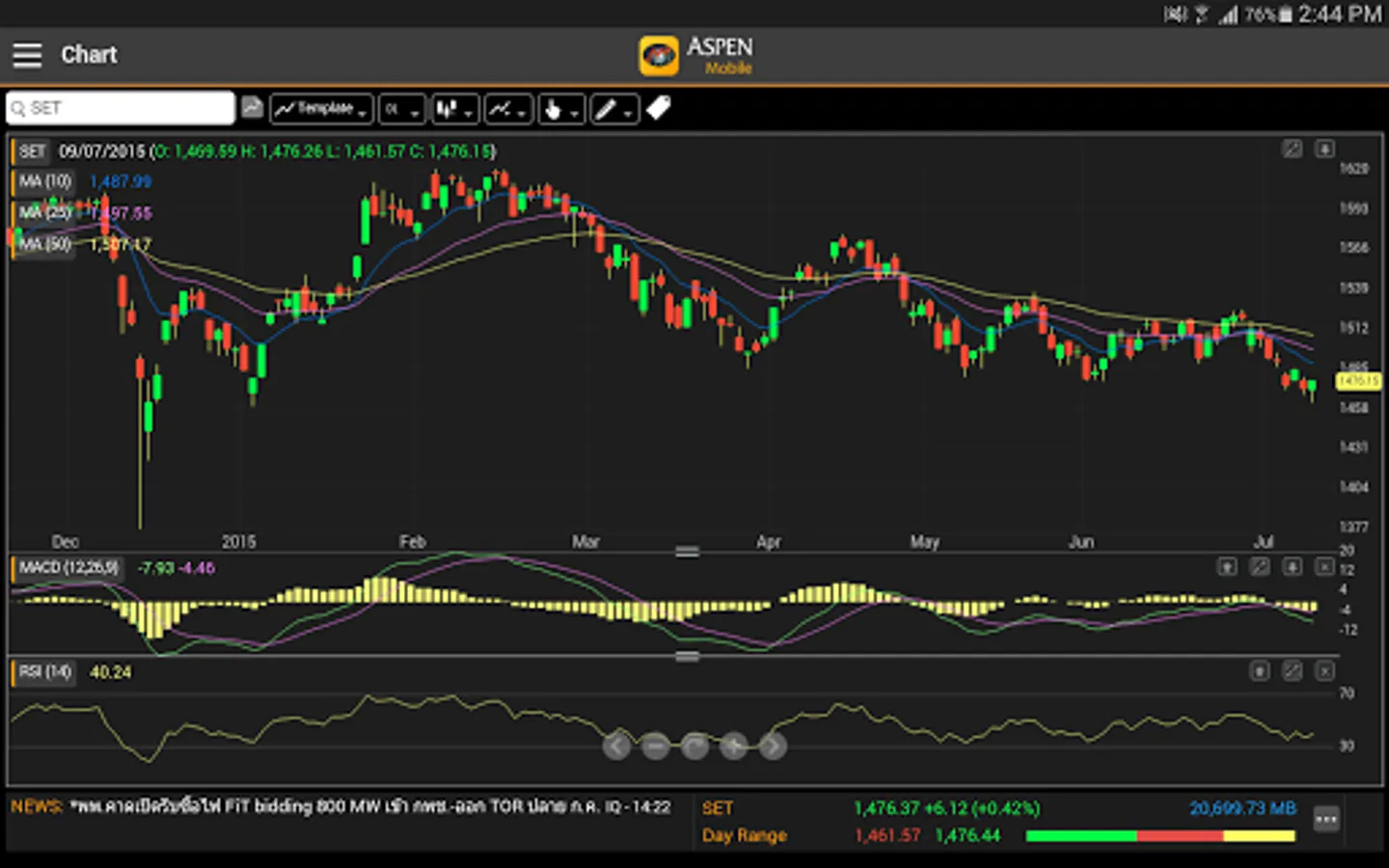
Task: Open MACD panel settings wrench
Action: (1260, 567)
